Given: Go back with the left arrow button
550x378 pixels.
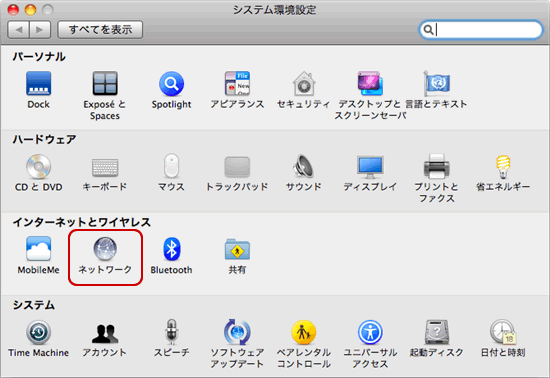Looking at the screenshot, I should pyautogui.click(x=19, y=29).
